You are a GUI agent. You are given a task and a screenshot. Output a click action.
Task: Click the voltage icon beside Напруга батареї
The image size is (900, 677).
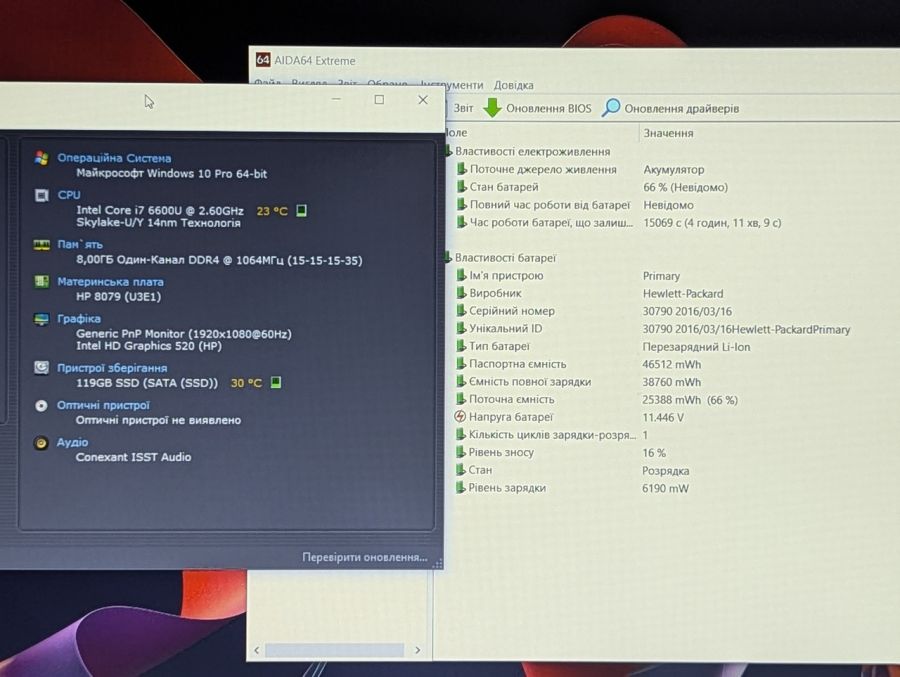point(460,416)
